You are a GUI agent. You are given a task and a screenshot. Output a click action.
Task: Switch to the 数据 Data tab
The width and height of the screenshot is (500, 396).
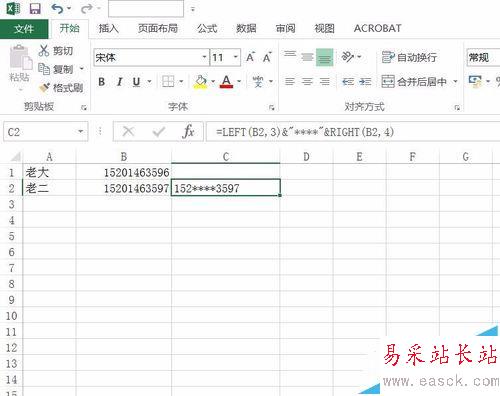click(246, 29)
